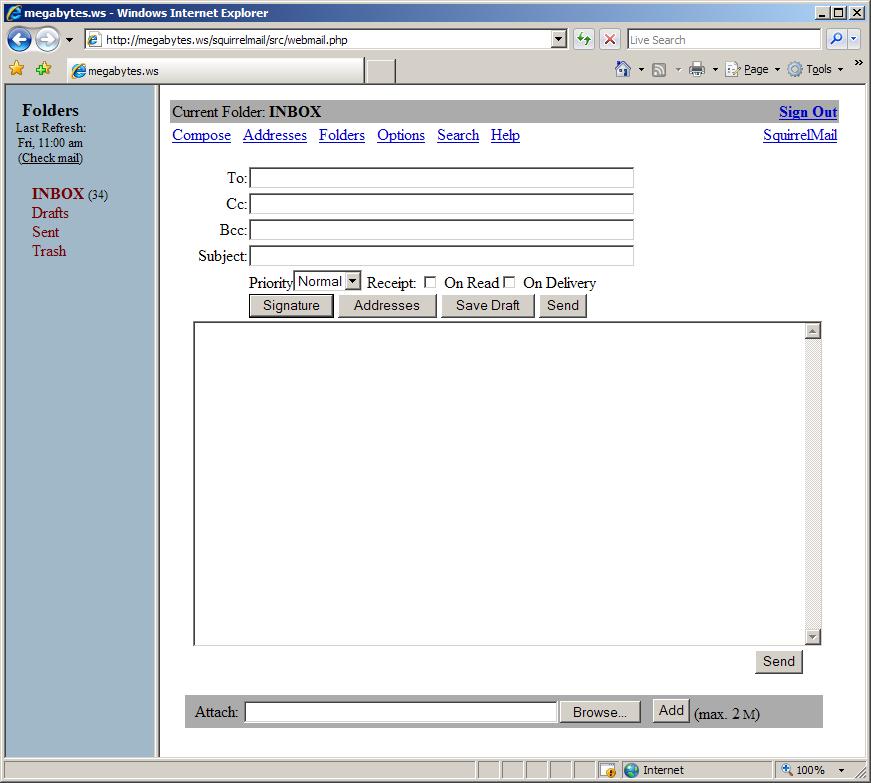Enable the On Delivery receipt checkbox
The image size is (871, 783).
point(509,283)
